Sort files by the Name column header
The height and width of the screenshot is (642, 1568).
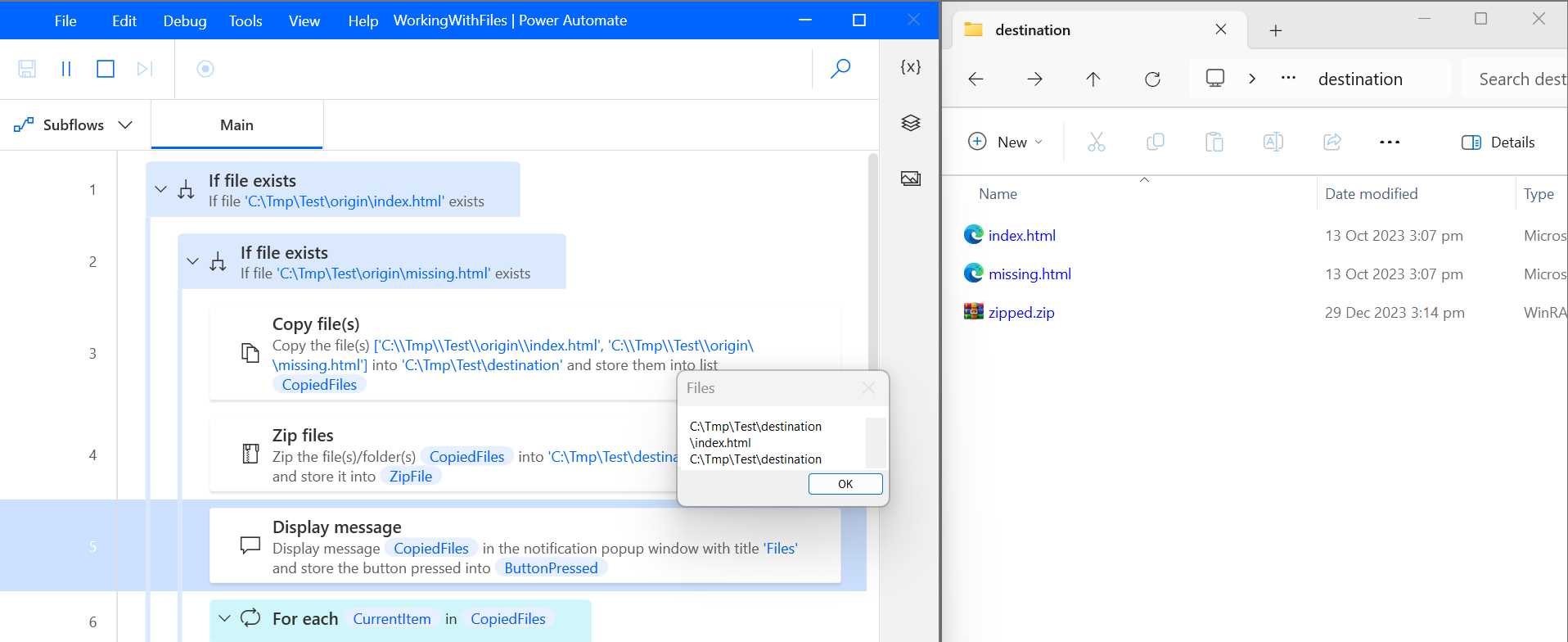coord(998,194)
